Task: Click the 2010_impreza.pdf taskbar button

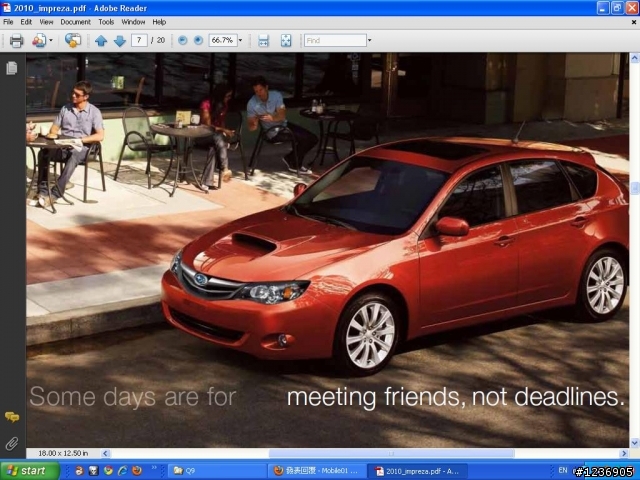Action: click(418, 471)
